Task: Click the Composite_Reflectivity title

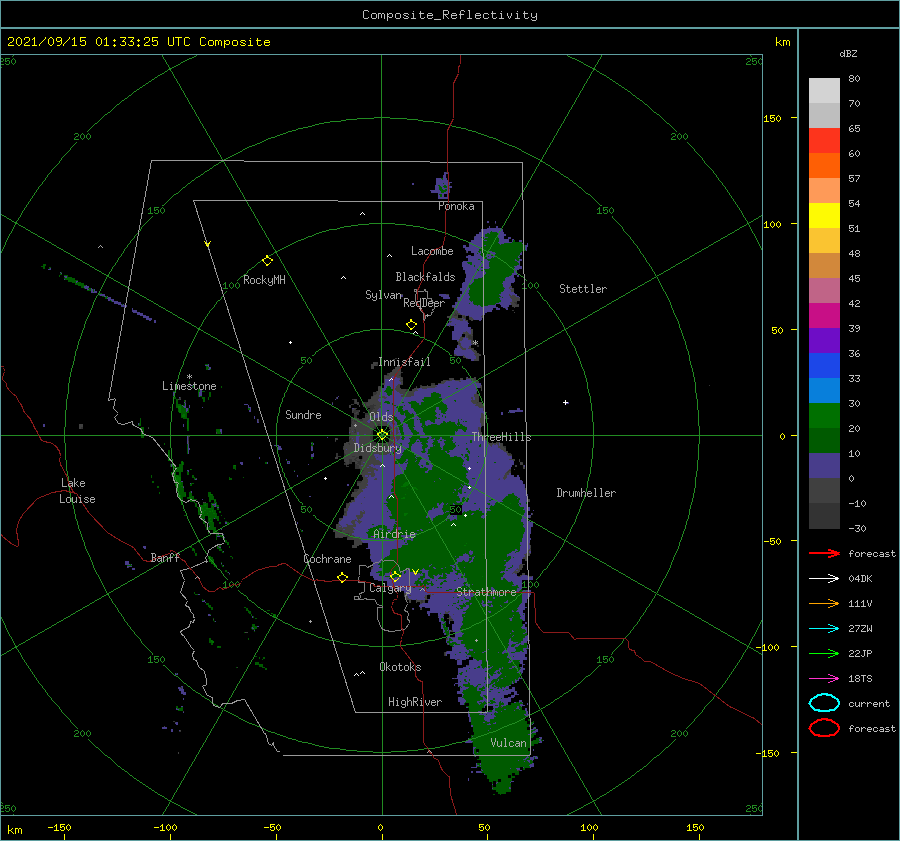Action: click(x=449, y=15)
